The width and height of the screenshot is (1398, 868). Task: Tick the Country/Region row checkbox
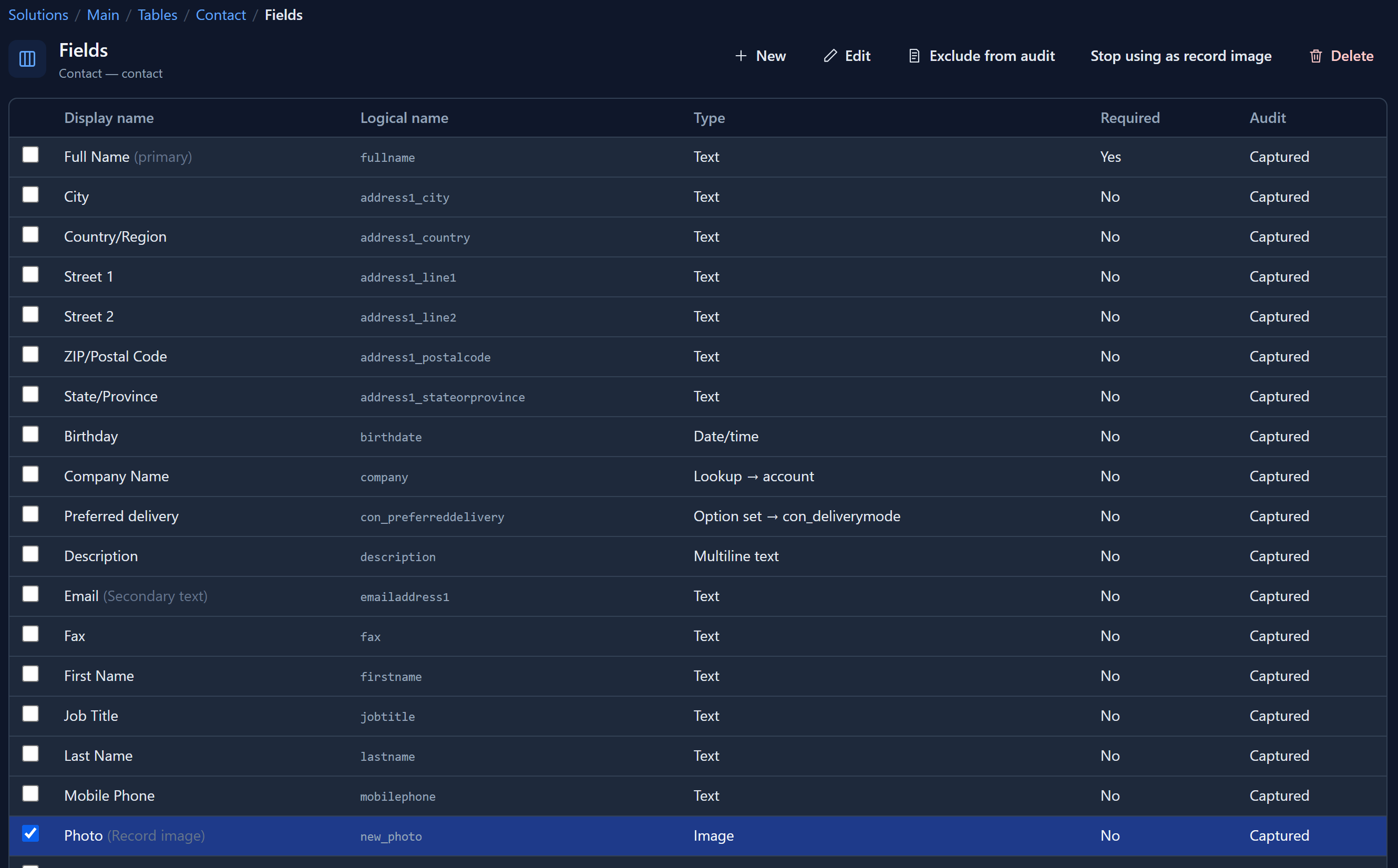tap(30, 235)
